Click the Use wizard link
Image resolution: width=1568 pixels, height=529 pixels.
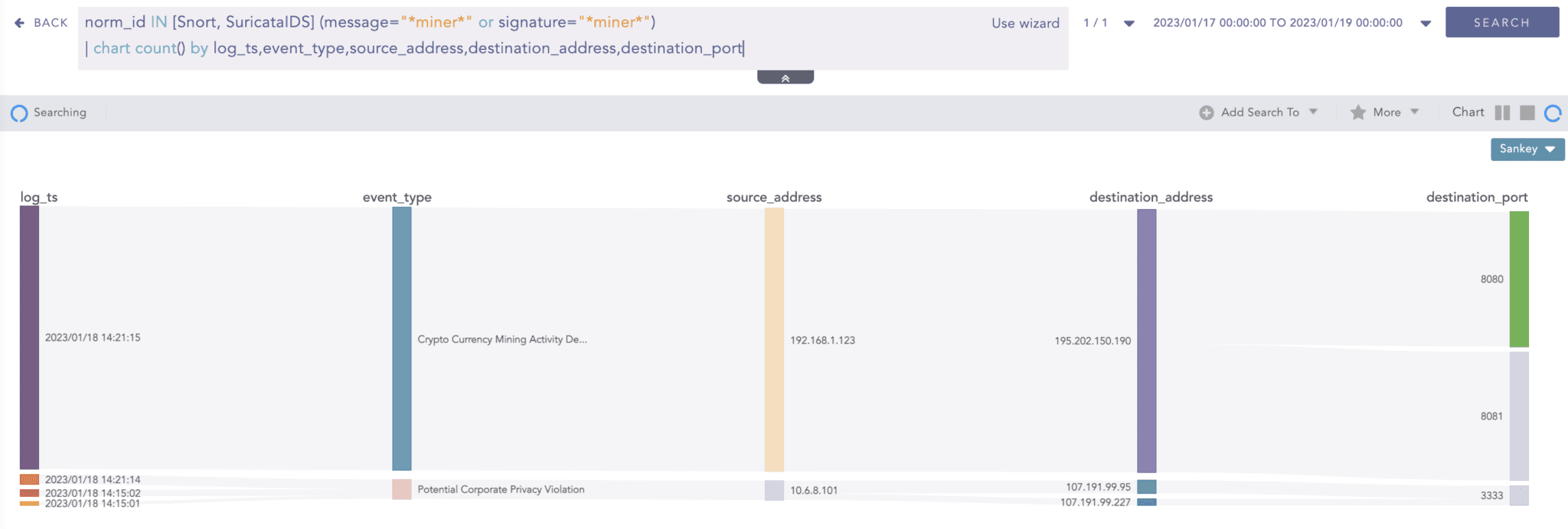[1025, 23]
